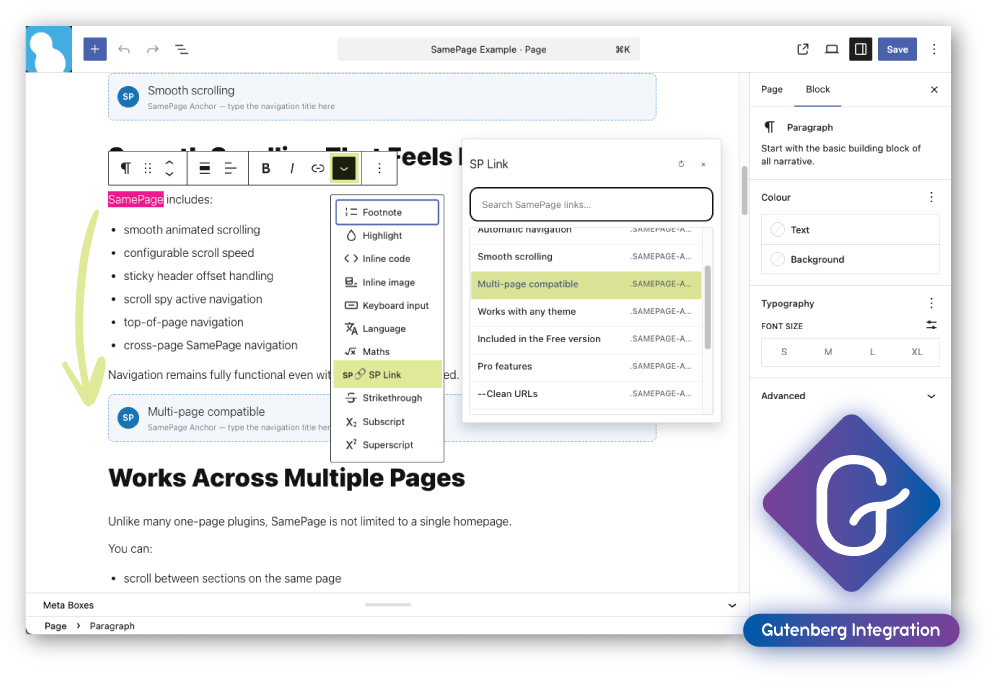Viewport: 1000px width, 687px height.
Task: Open block toolbar options menu
Action: pos(379,168)
